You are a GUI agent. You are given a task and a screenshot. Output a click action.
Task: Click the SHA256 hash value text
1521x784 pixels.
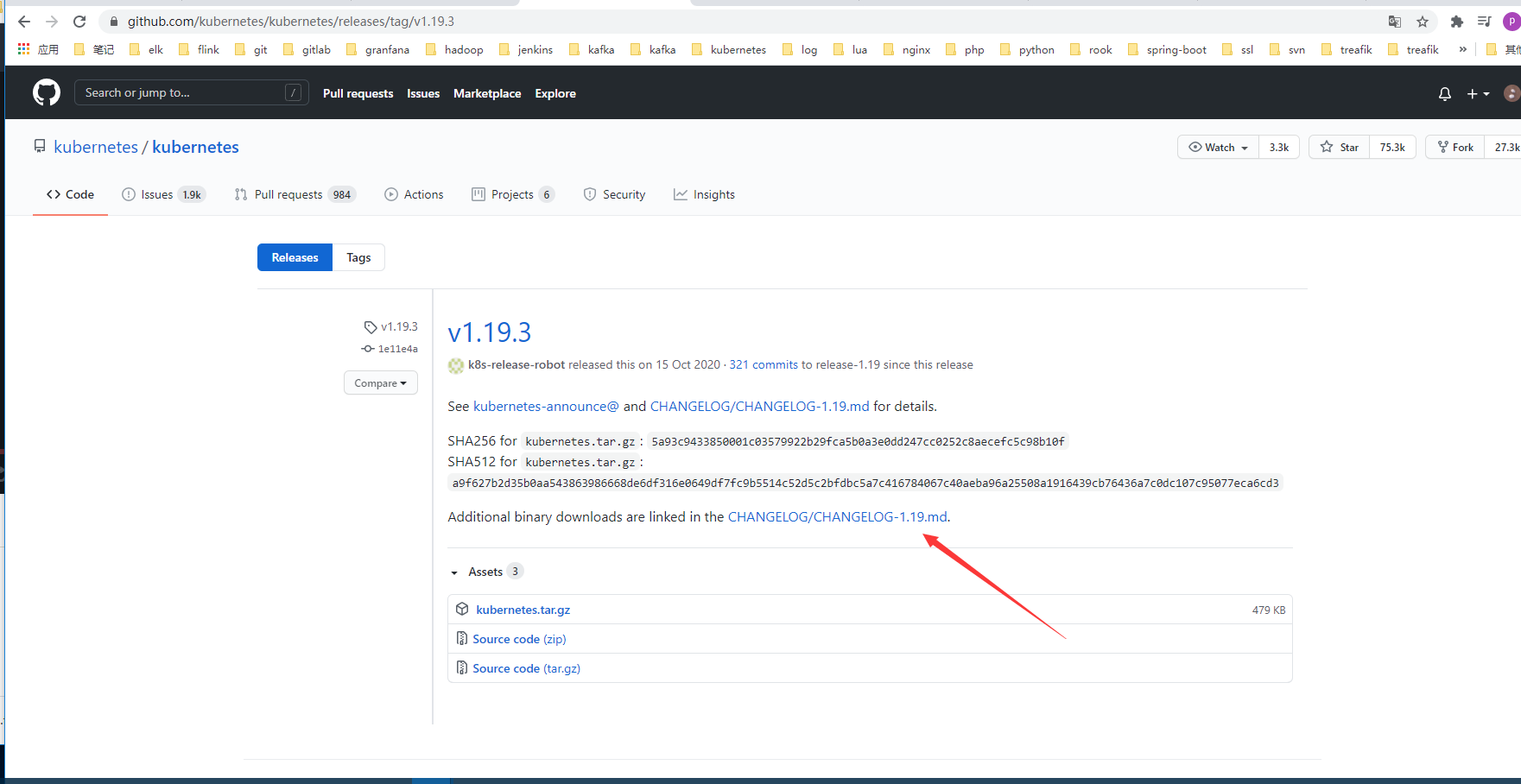pos(859,441)
